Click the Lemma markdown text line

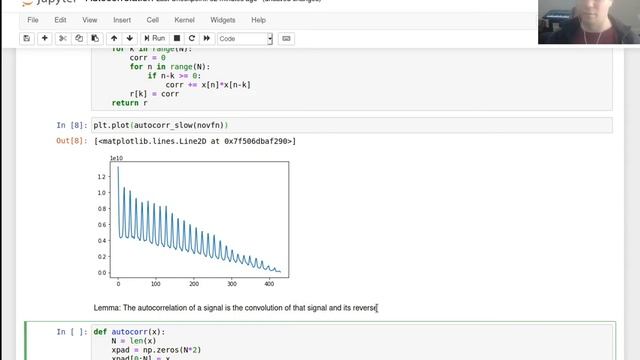(236, 308)
